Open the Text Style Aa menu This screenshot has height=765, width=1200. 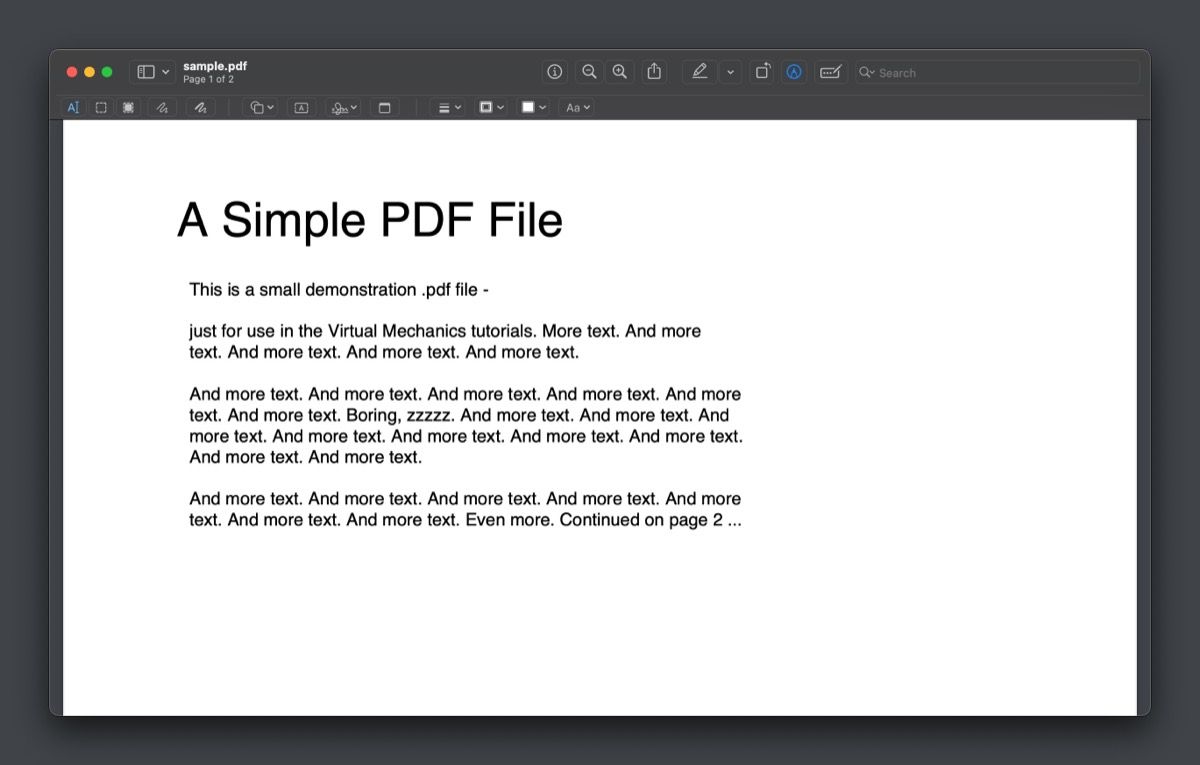[577, 107]
